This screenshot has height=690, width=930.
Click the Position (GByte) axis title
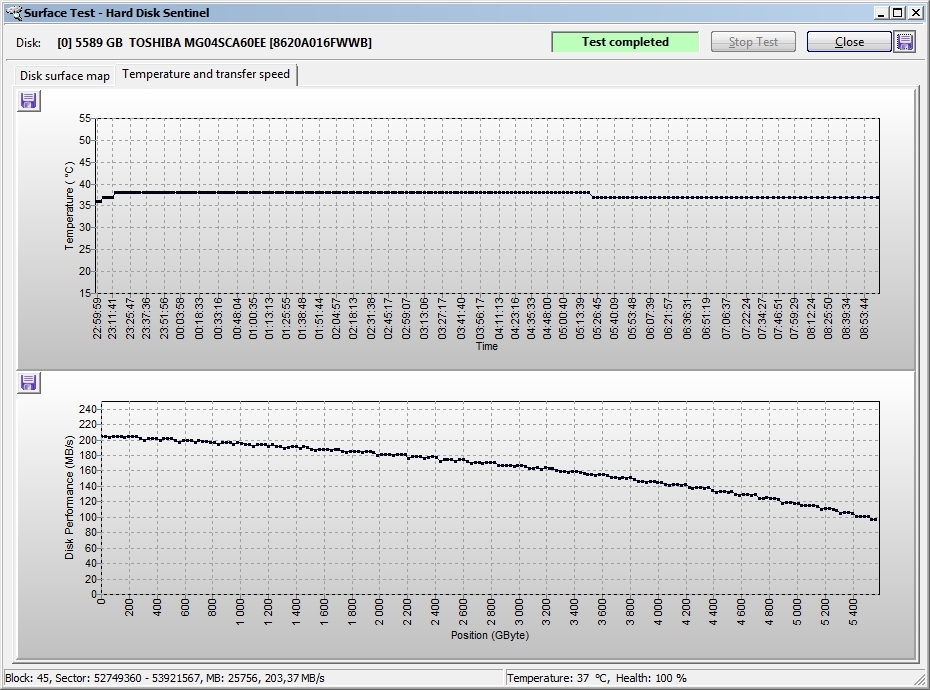point(489,636)
